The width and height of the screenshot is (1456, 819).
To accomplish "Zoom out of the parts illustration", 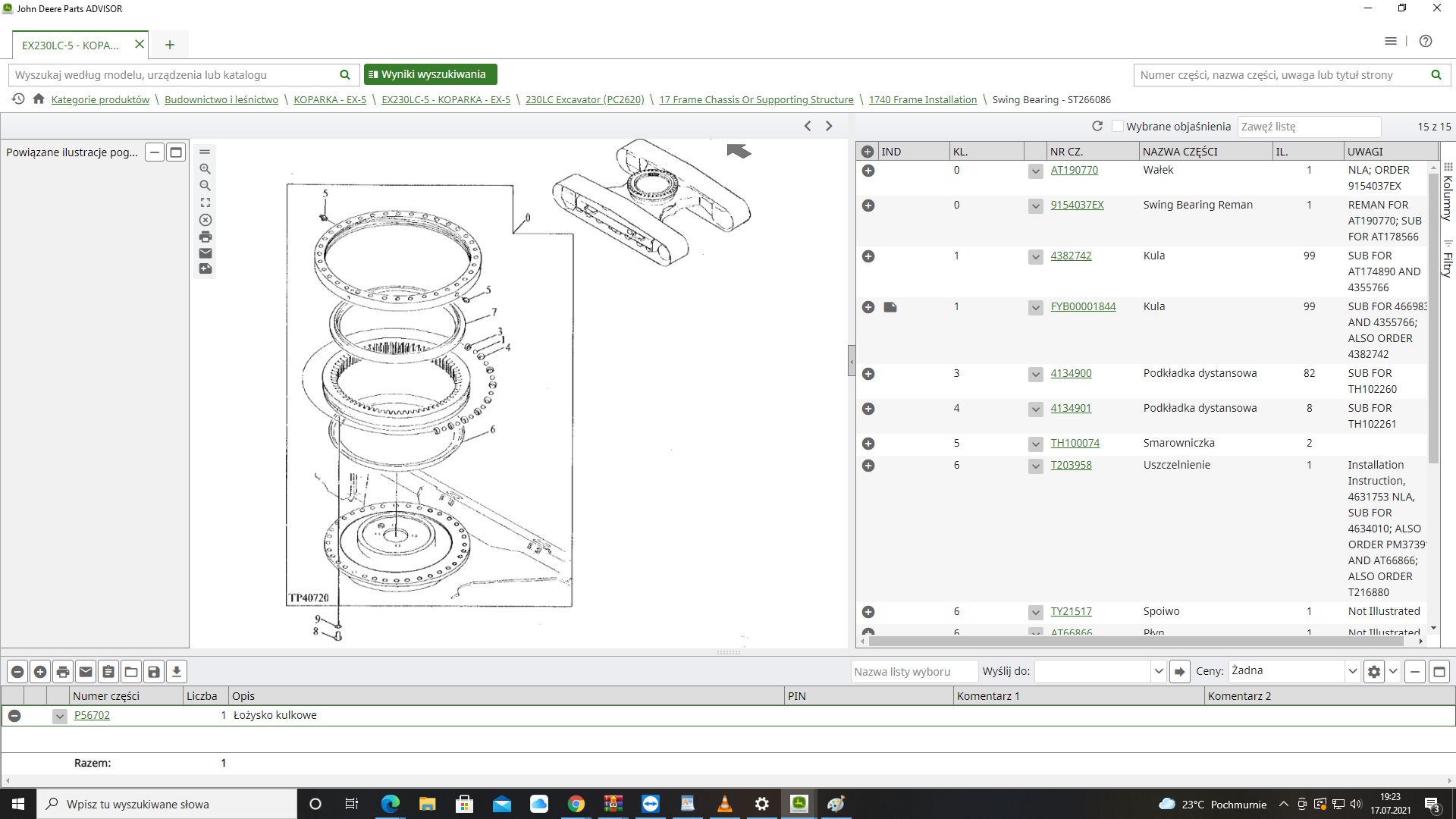I will point(205,186).
